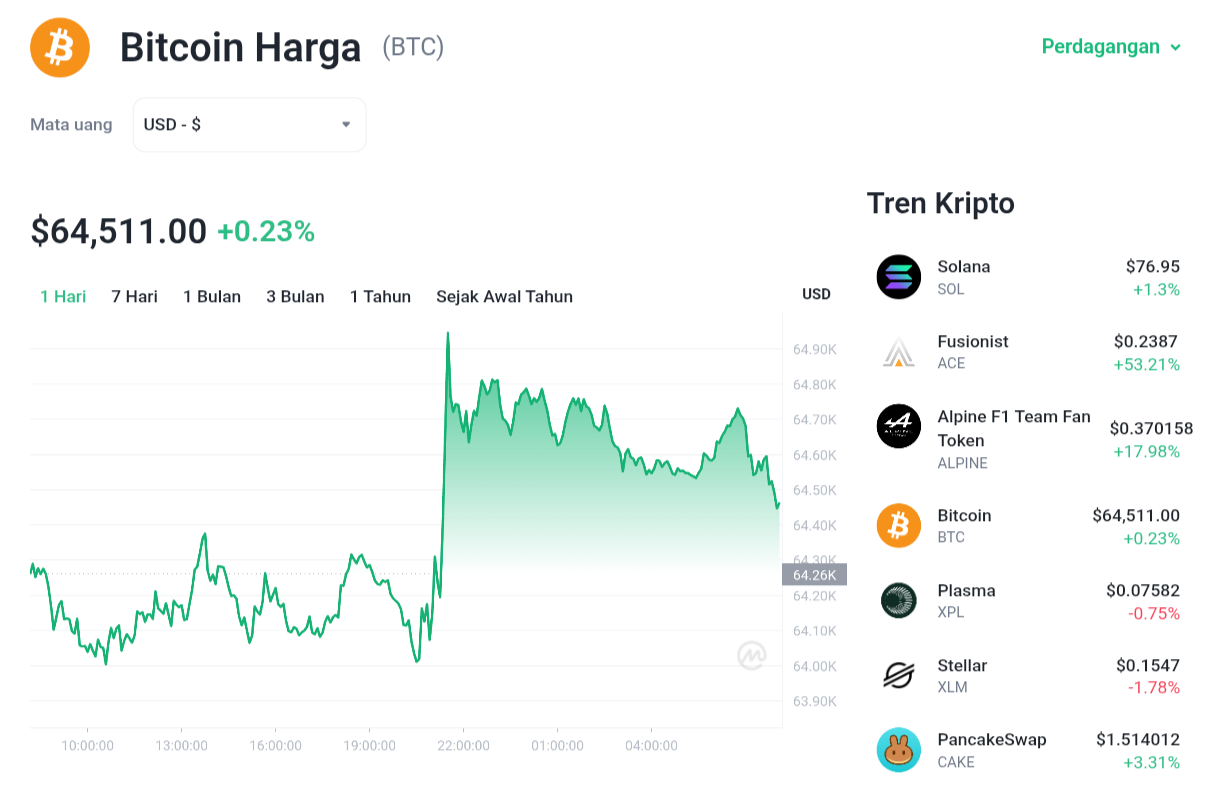Switch chart to 7 Hari

pos(134,297)
